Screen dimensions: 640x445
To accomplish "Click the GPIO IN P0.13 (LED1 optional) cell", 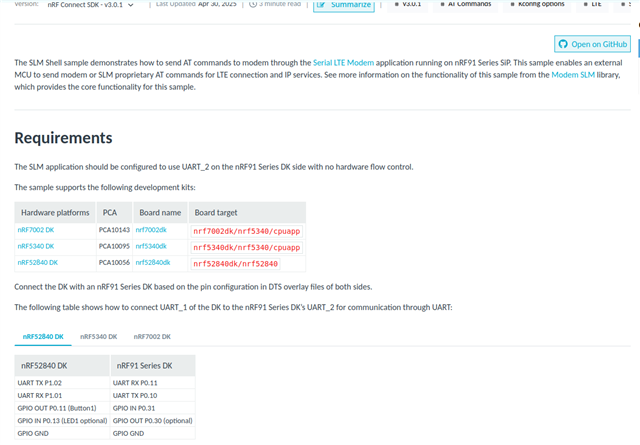I will pyautogui.click(x=62, y=421).
